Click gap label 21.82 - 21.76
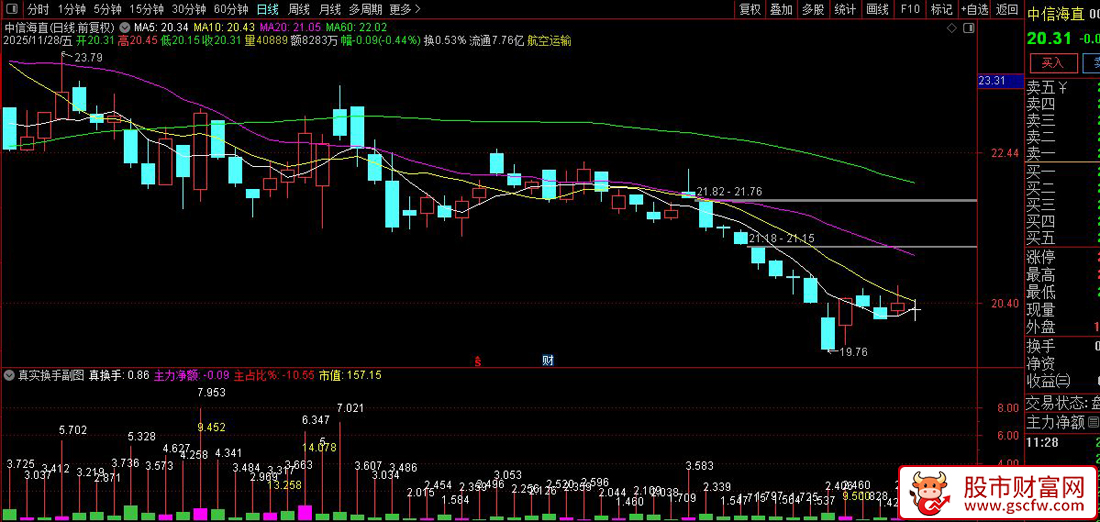The image size is (1100, 522). tap(729, 191)
